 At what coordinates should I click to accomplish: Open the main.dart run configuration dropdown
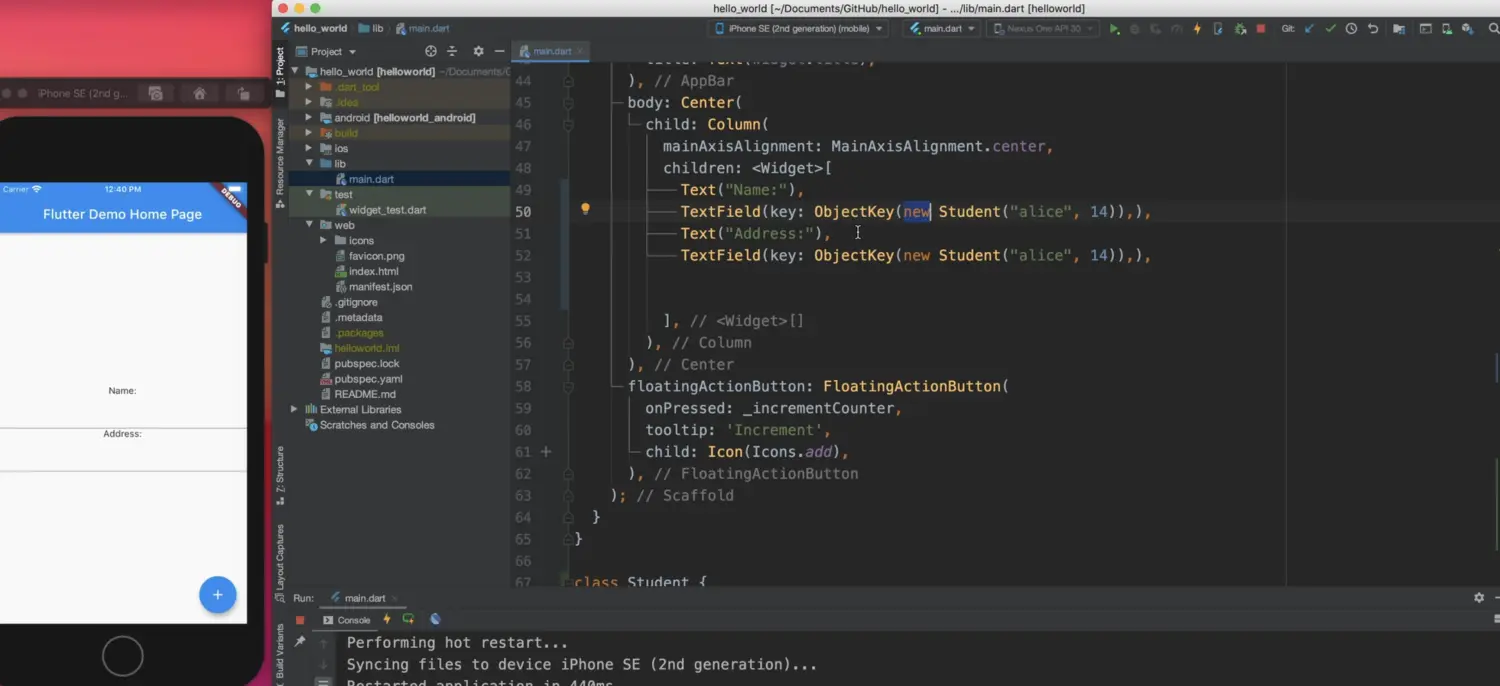(943, 29)
